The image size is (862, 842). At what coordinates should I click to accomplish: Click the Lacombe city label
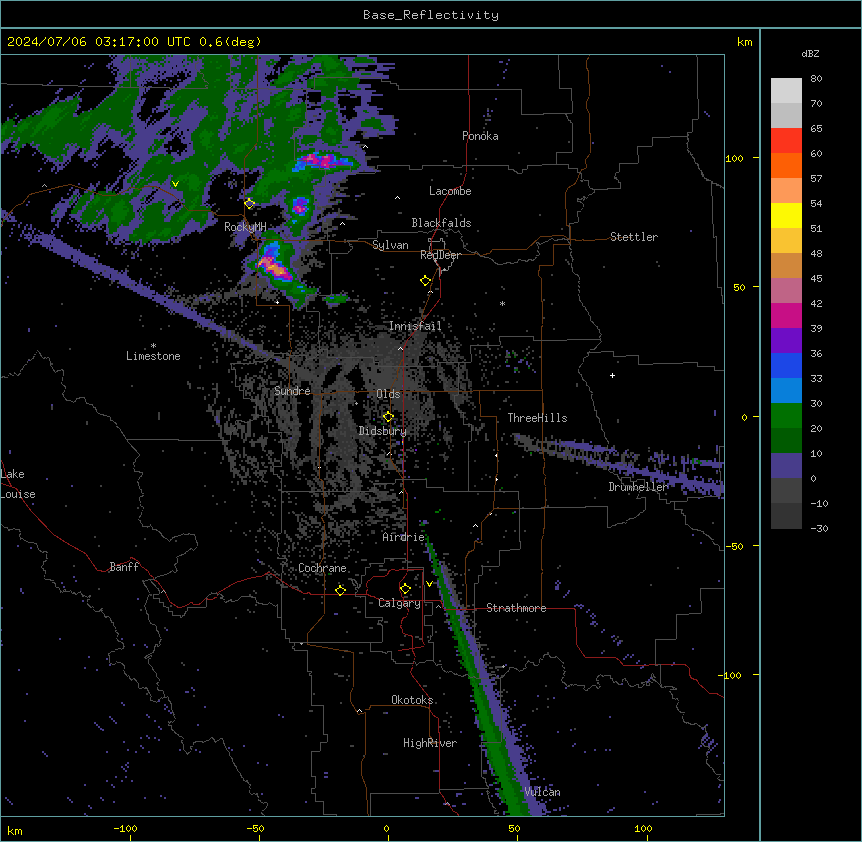450,191
